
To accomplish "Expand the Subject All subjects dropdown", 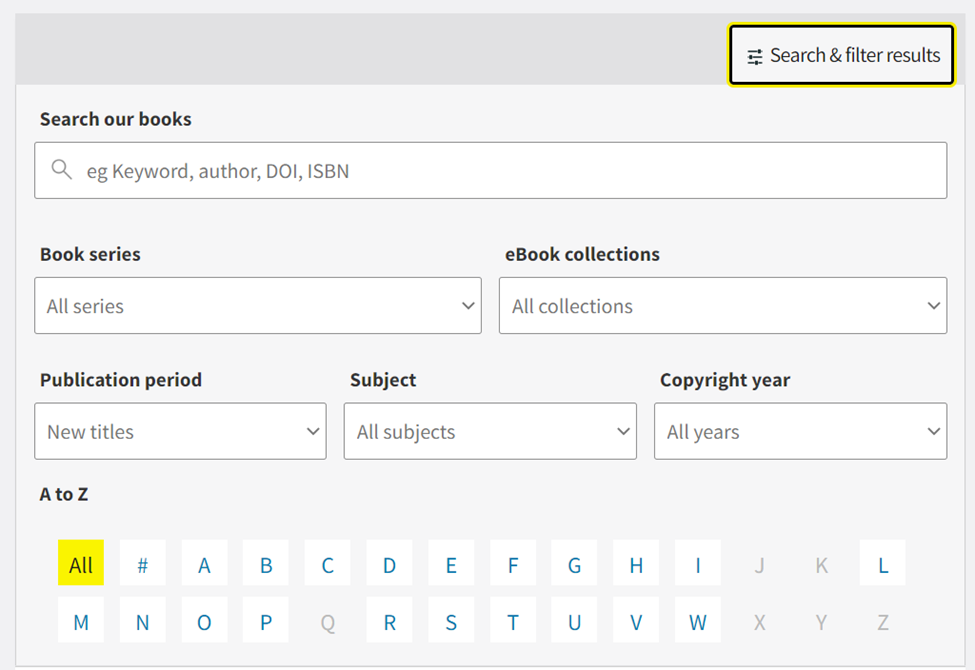I will [490, 431].
